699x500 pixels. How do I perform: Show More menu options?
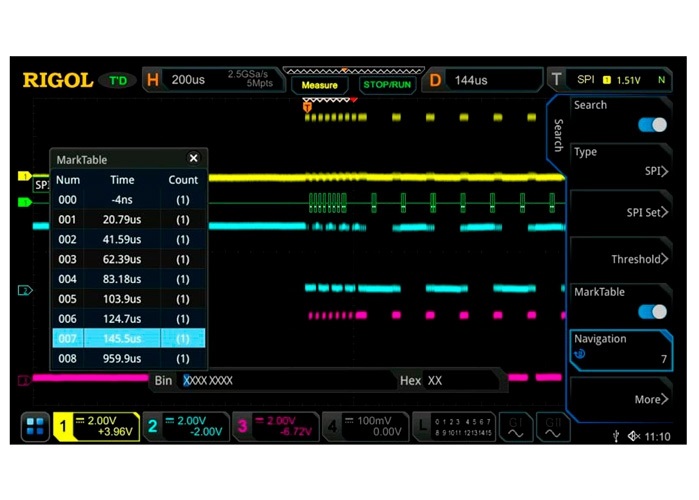[620, 399]
